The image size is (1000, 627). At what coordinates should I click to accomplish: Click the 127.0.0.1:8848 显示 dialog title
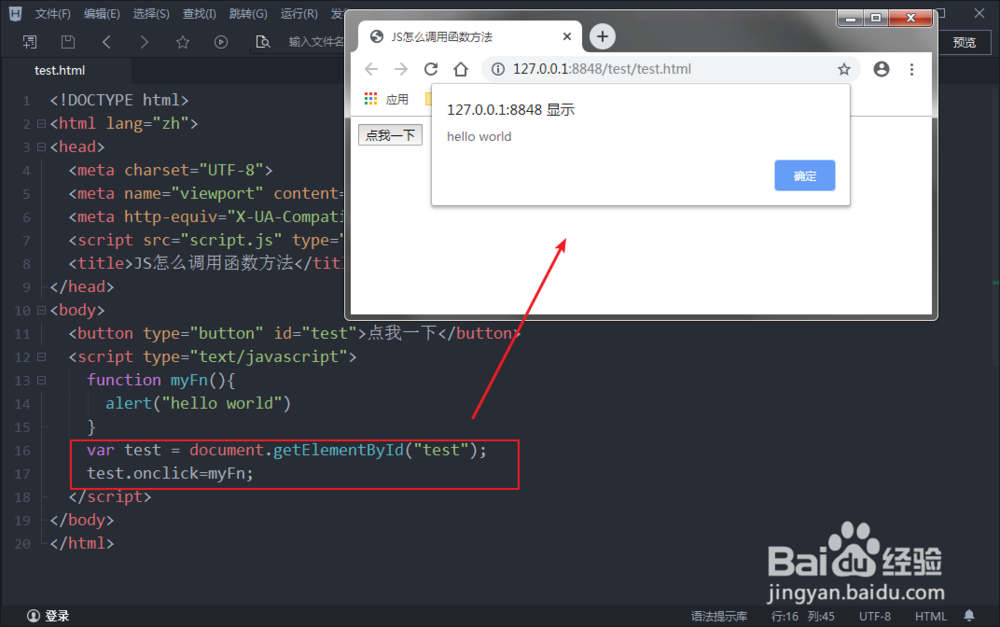pos(511,110)
